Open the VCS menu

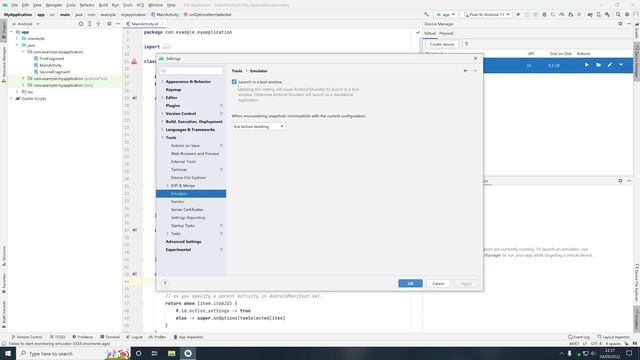140,5
